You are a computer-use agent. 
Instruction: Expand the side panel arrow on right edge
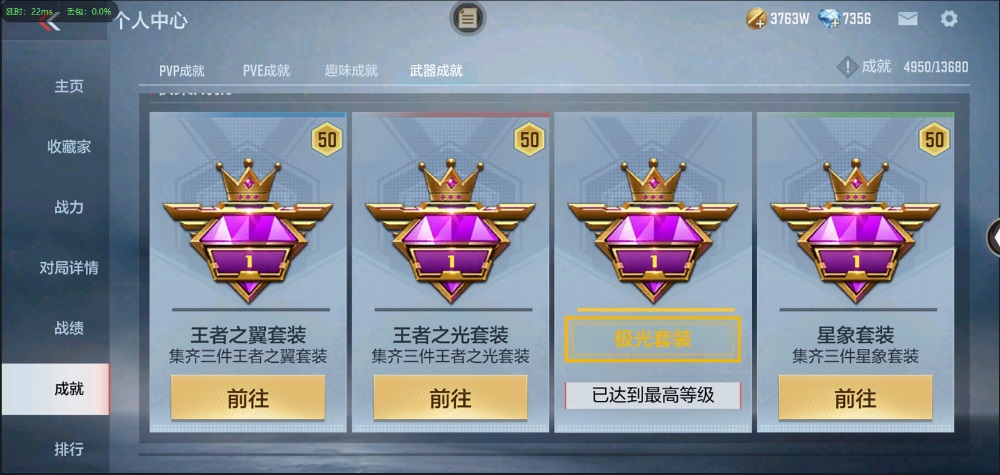click(994, 237)
